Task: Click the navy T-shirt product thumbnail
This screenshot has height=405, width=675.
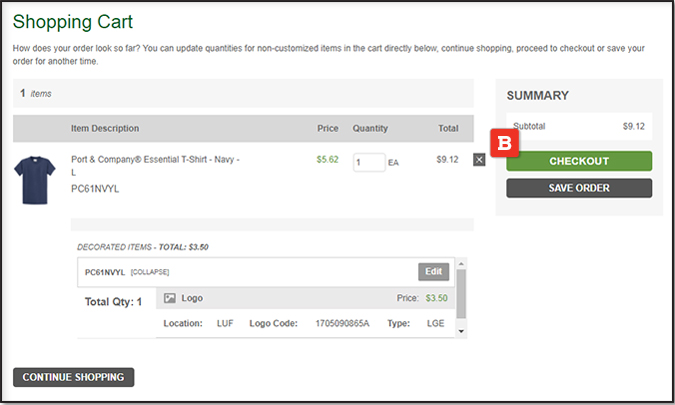Action: coord(35,180)
